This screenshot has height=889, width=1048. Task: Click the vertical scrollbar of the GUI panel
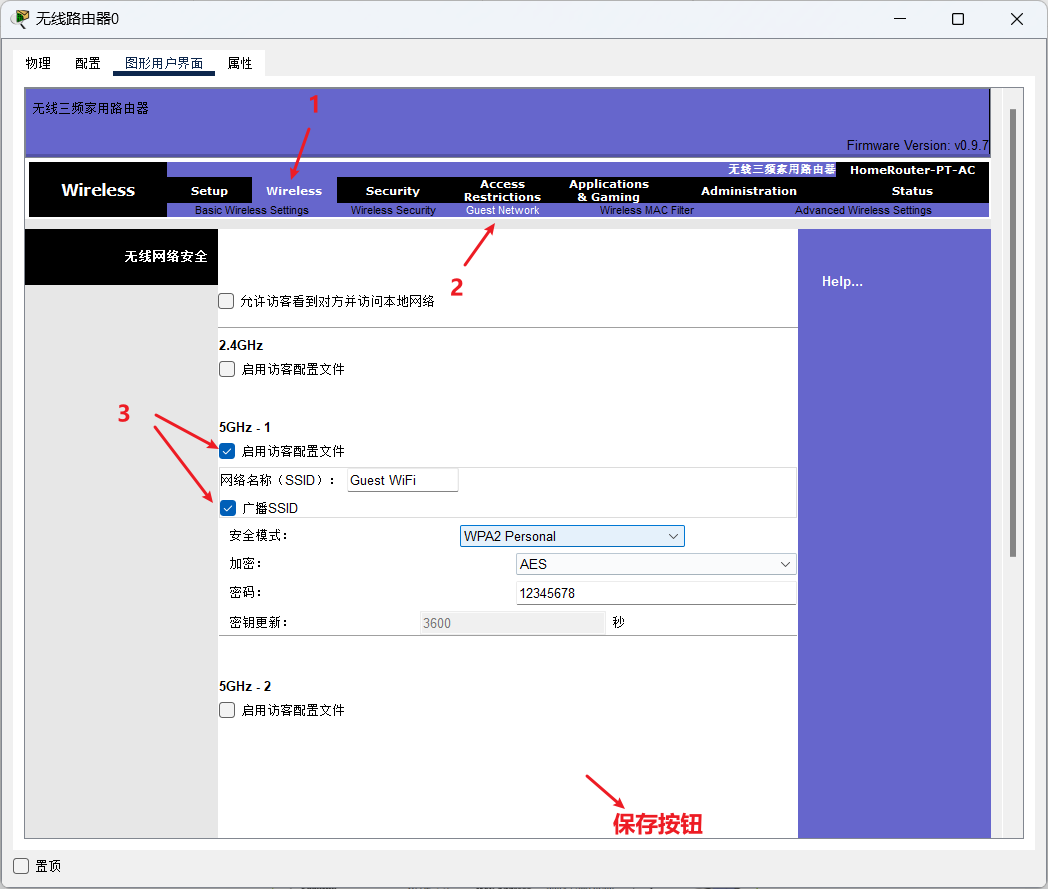(x=1013, y=332)
